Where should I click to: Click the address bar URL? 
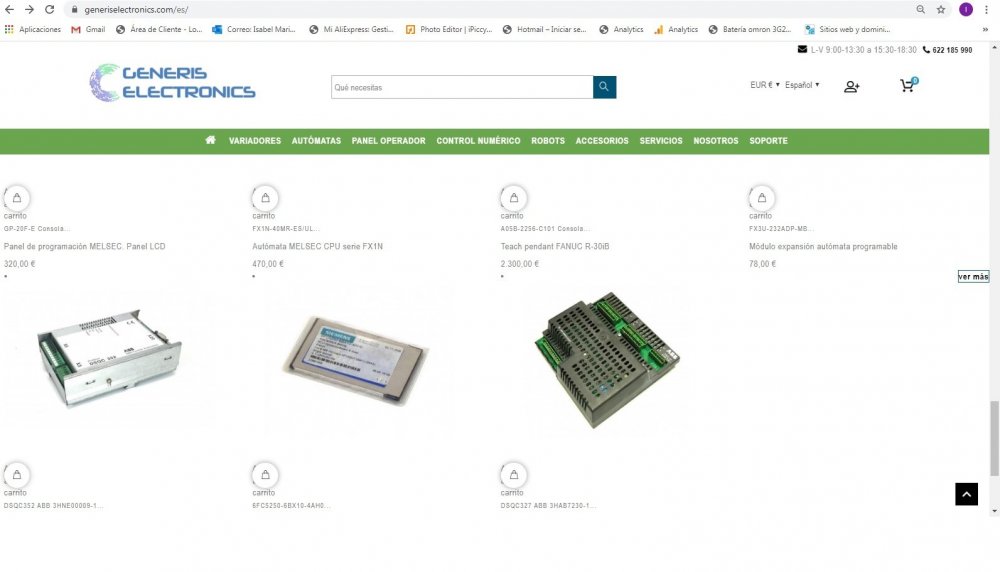(x=136, y=10)
